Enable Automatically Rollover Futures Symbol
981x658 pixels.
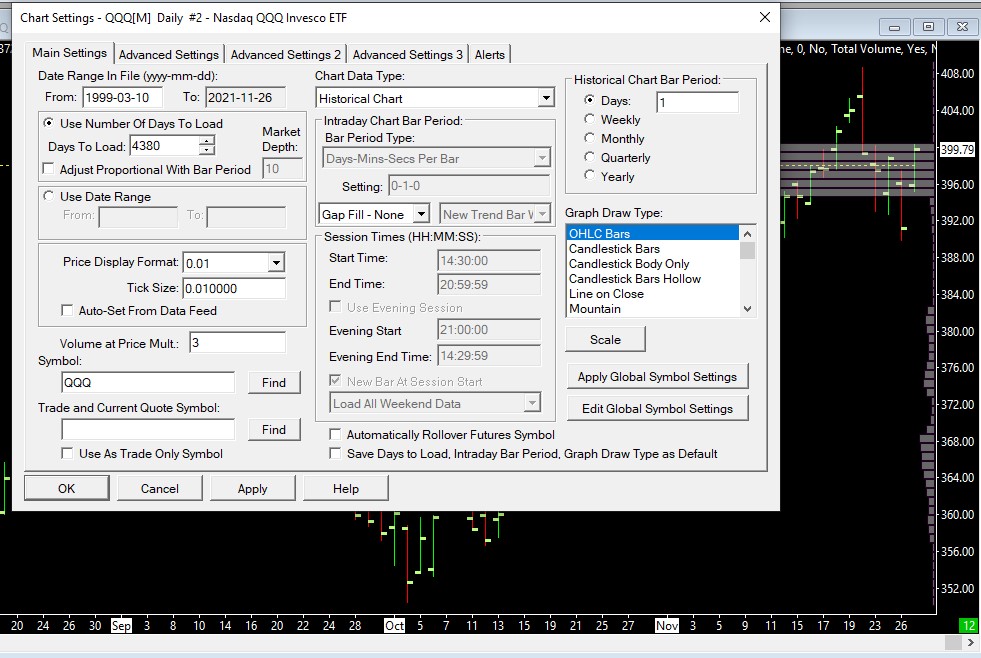click(336, 435)
